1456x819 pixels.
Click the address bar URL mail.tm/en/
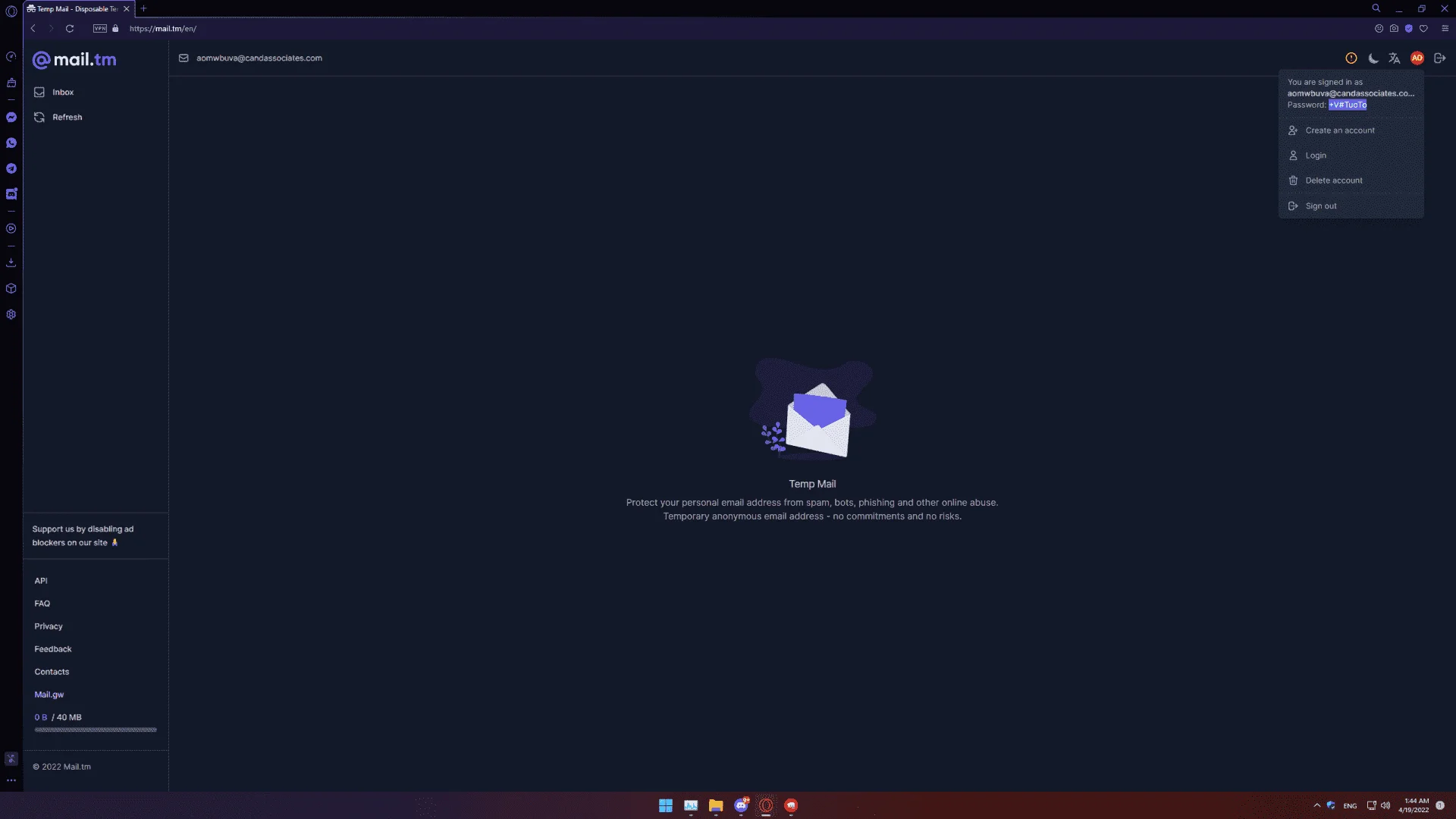tap(163, 29)
